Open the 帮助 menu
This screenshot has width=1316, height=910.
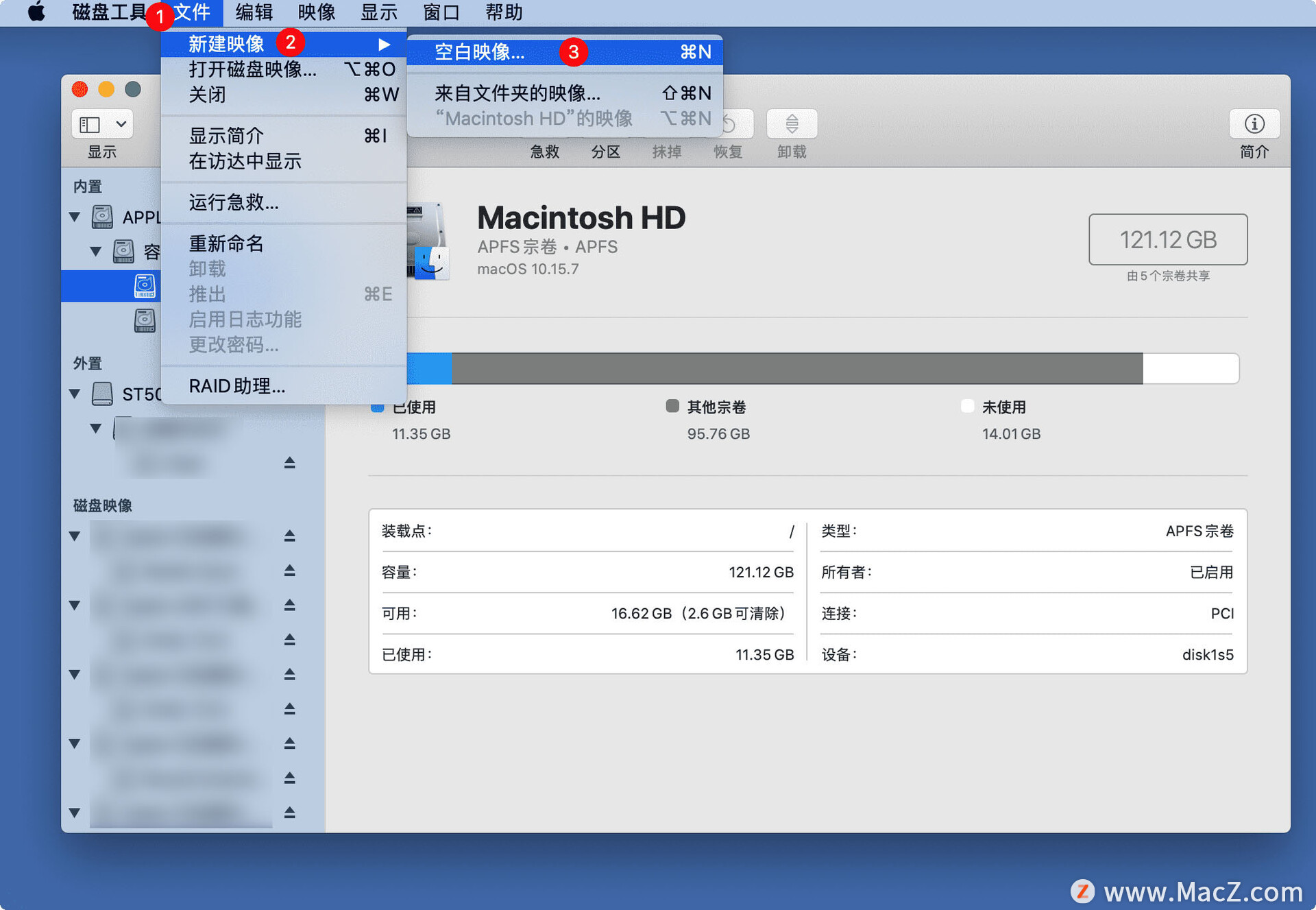point(504,12)
